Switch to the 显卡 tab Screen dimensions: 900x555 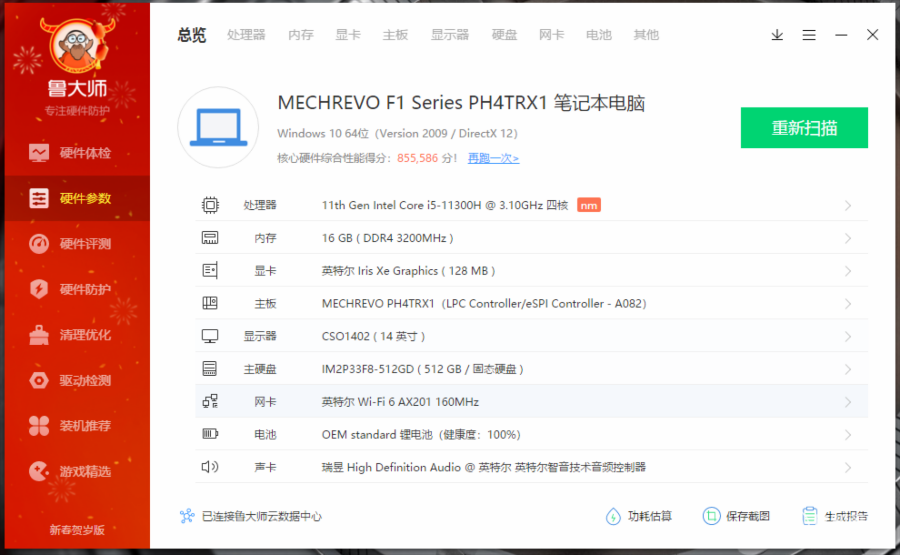348,35
